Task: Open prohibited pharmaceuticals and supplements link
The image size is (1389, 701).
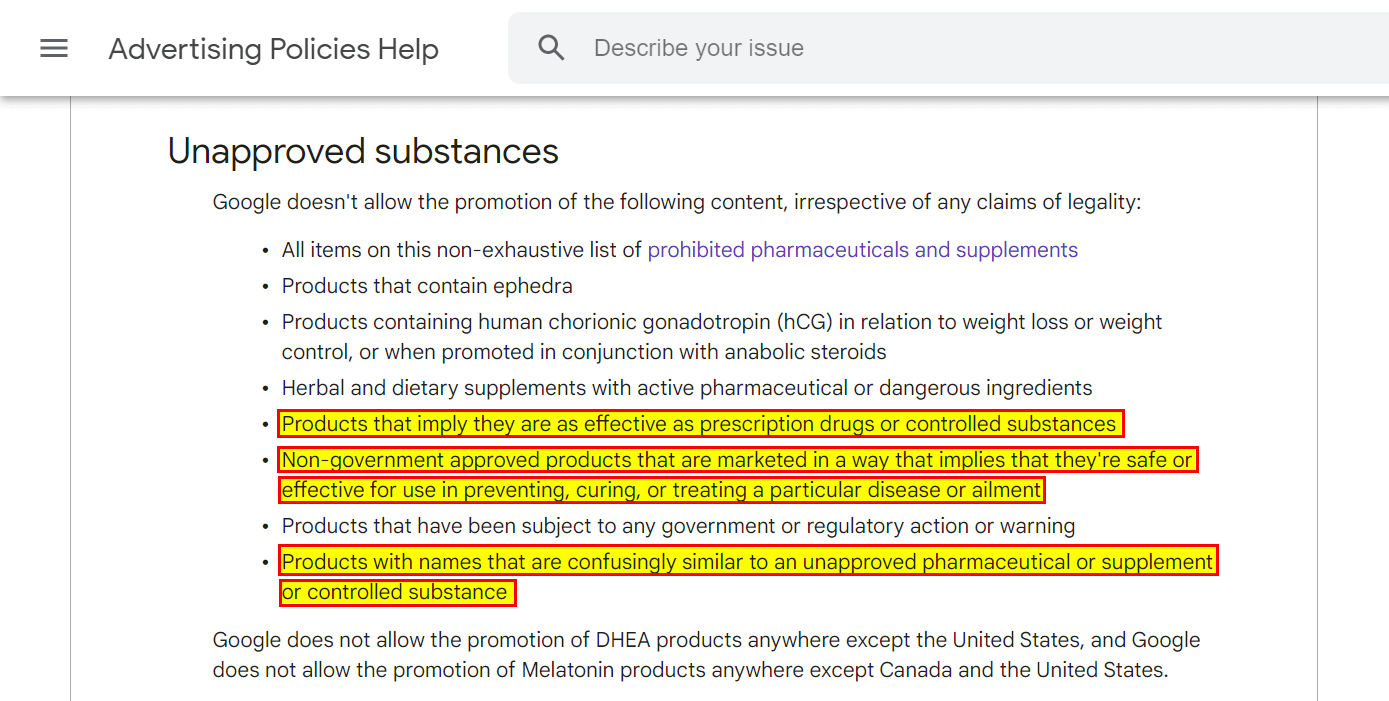Action: coord(862,250)
